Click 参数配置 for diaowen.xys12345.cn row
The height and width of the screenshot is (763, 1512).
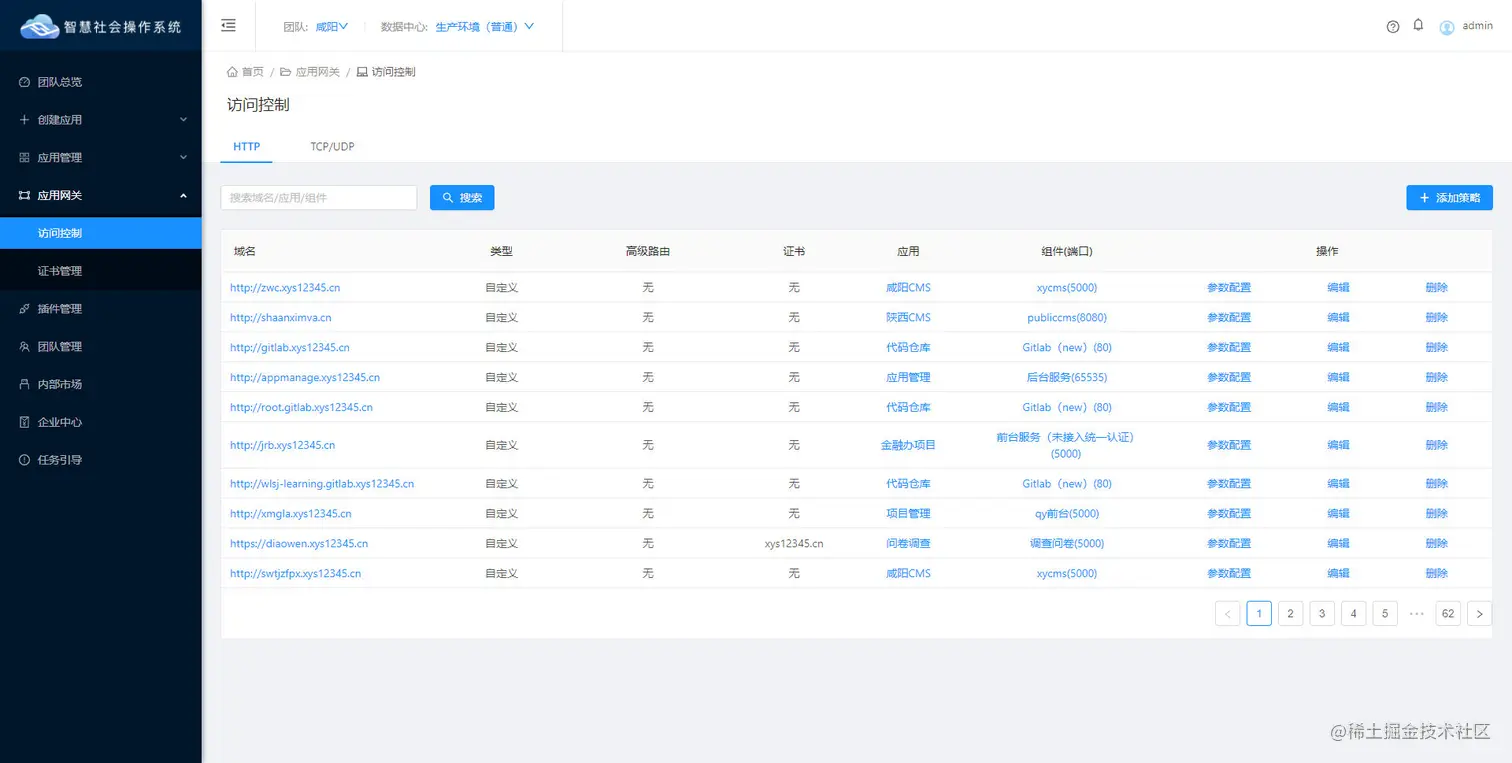1229,544
